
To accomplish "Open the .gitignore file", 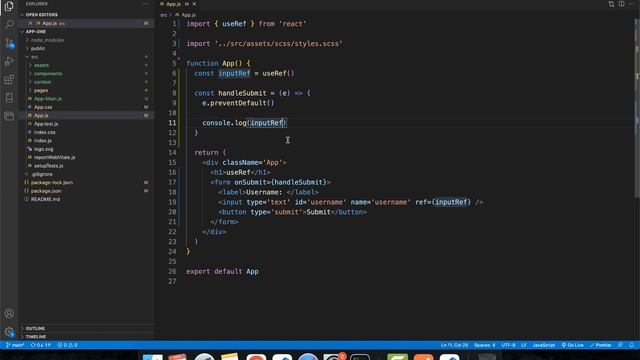I will [x=42, y=174].
